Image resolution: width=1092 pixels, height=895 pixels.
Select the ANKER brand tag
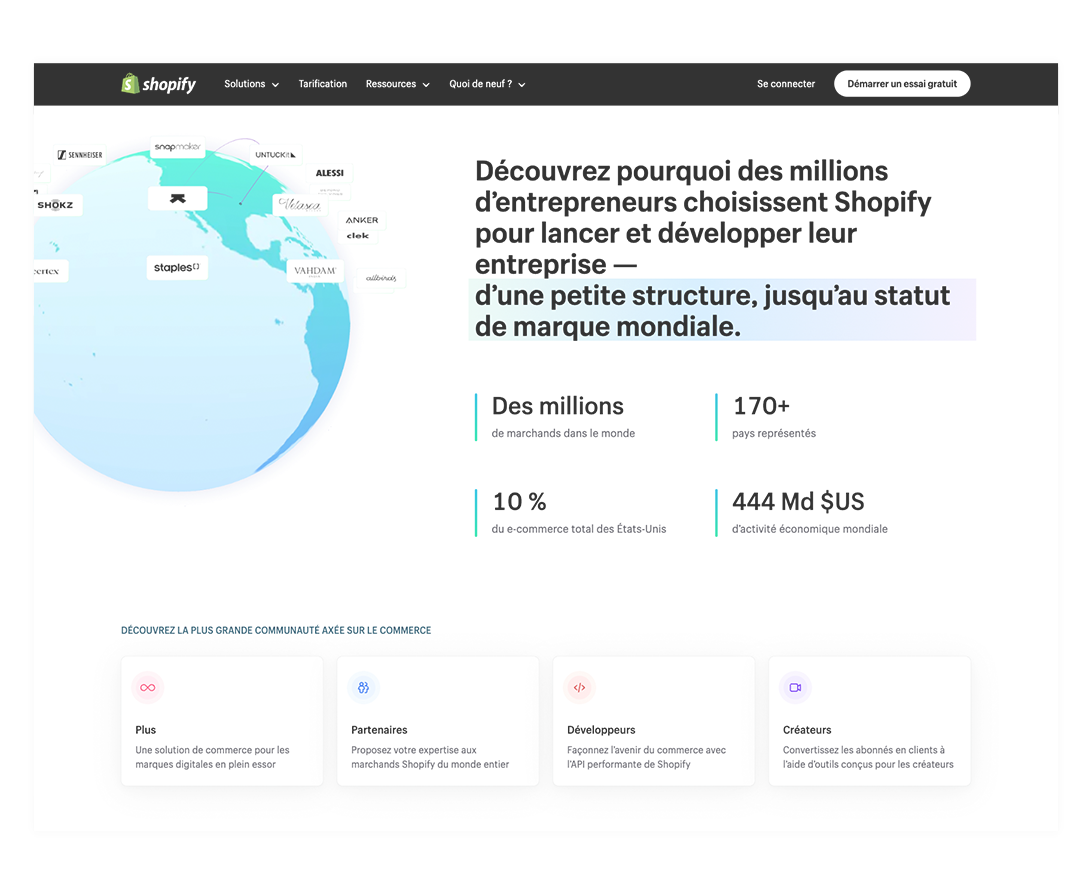pos(361,220)
